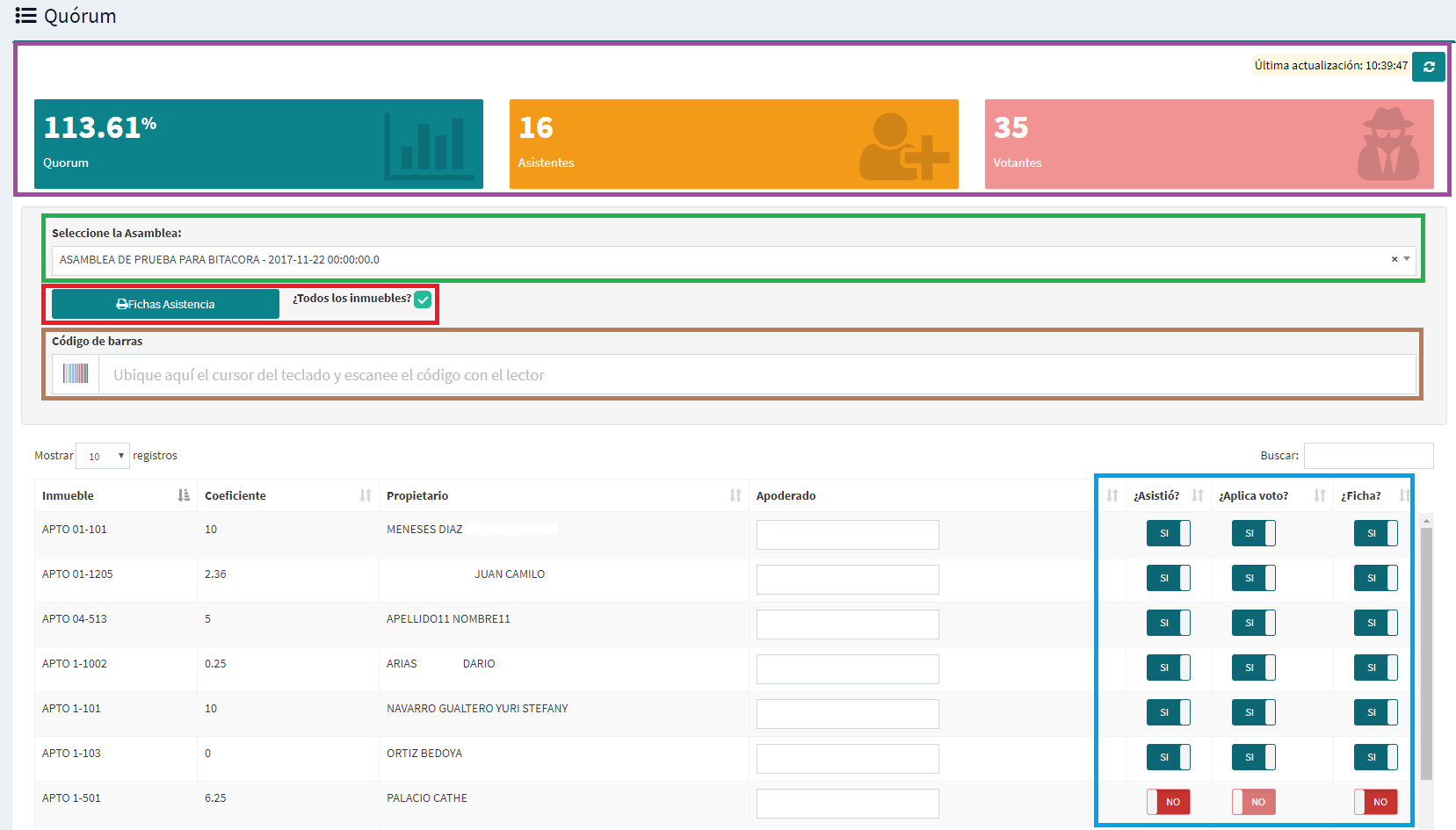Click the Buscar search field
This screenshot has height=830, width=1456.
pyautogui.click(x=1368, y=456)
